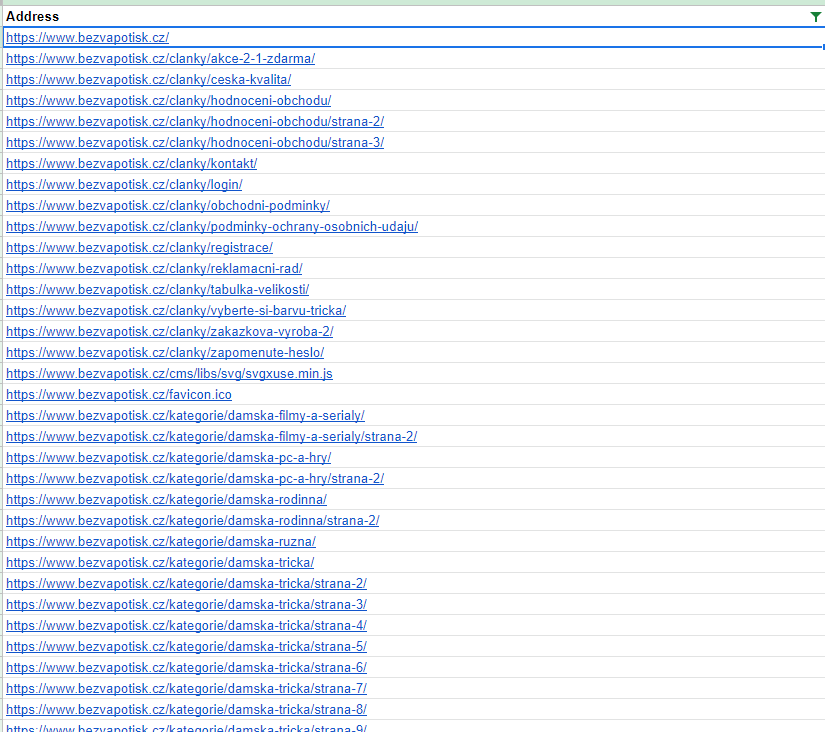Click the podminky-ochrany-osobnich-udaju link
Image resolution: width=825 pixels, height=732 pixels.
click(212, 227)
